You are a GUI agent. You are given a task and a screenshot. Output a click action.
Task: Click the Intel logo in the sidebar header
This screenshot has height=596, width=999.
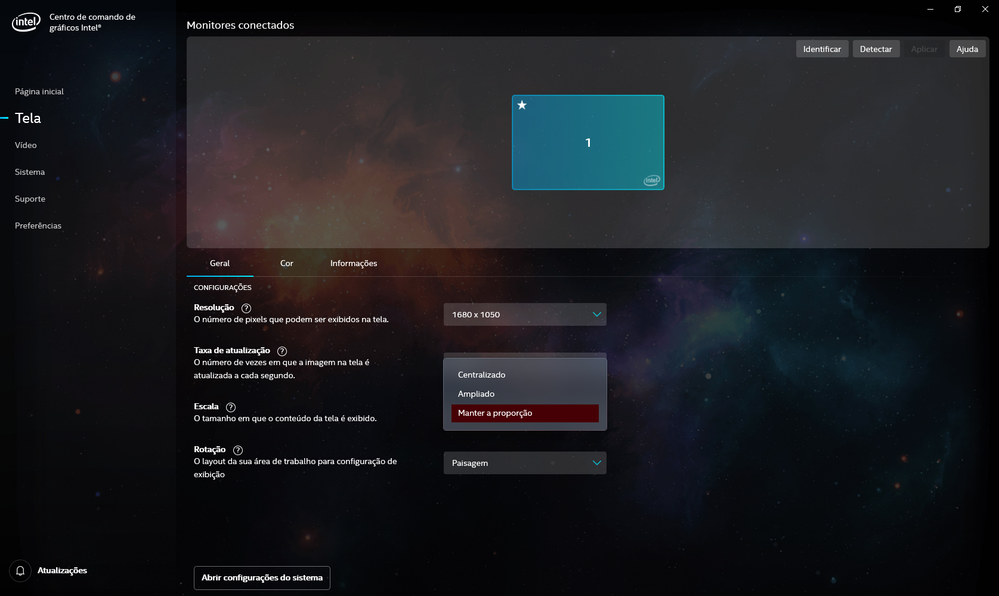(25, 22)
